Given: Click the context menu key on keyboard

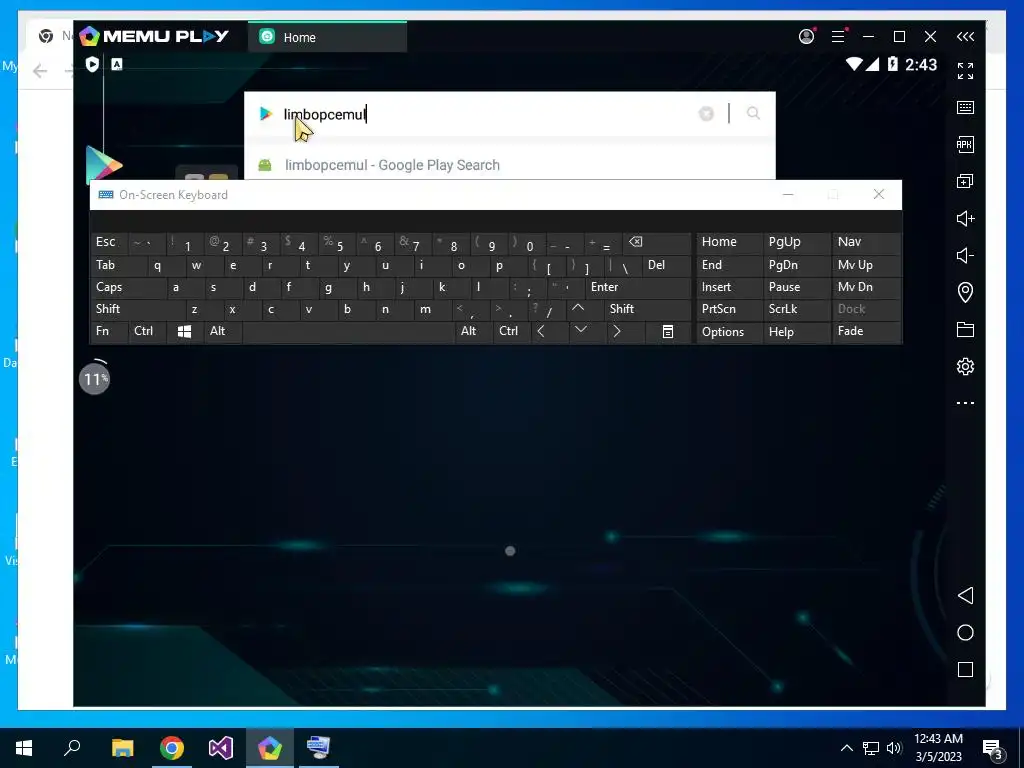Looking at the screenshot, I should (x=667, y=332).
